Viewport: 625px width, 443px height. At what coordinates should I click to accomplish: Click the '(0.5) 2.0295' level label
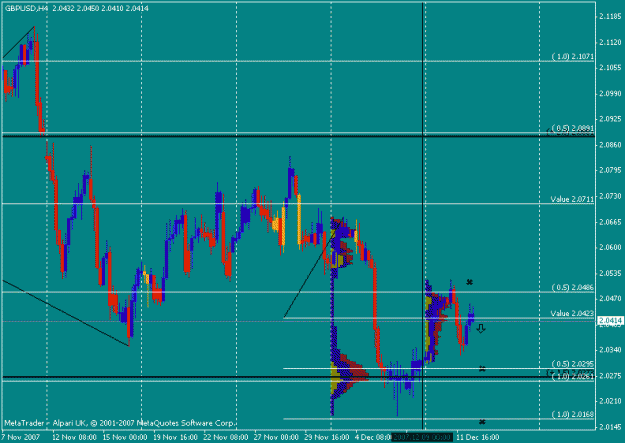573,364
